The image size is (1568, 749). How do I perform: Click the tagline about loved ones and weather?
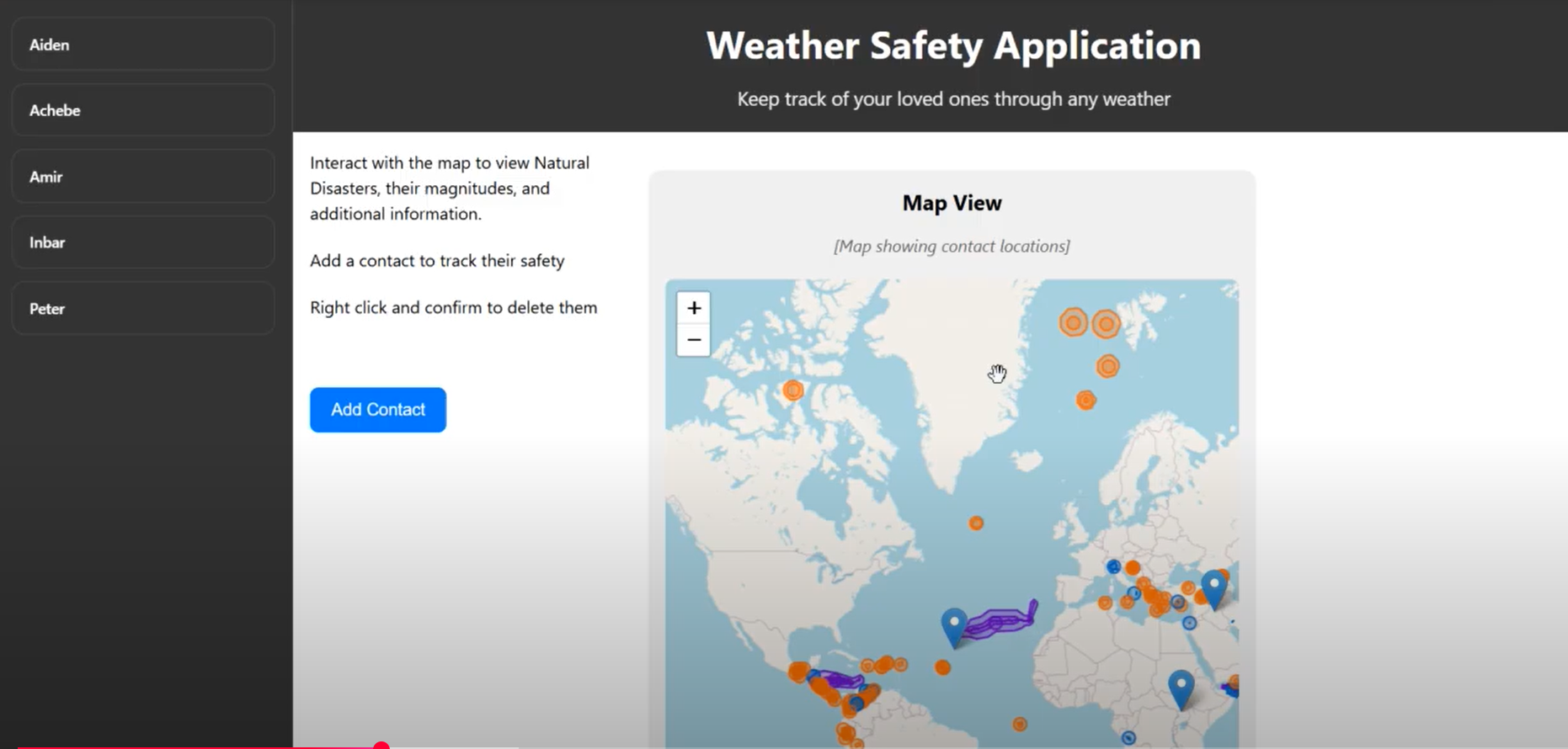point(953,99)
